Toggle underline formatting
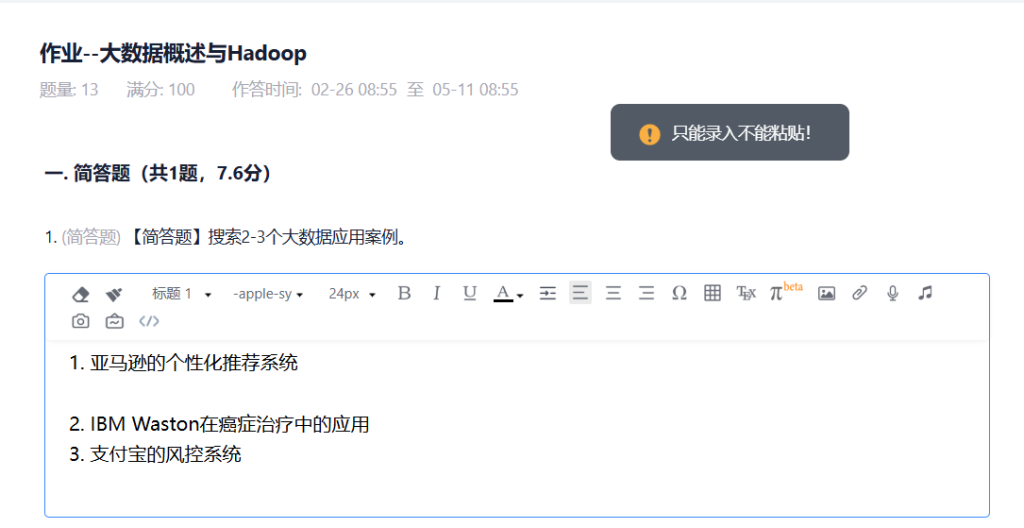1024x528 pixels. click(470, 293)
